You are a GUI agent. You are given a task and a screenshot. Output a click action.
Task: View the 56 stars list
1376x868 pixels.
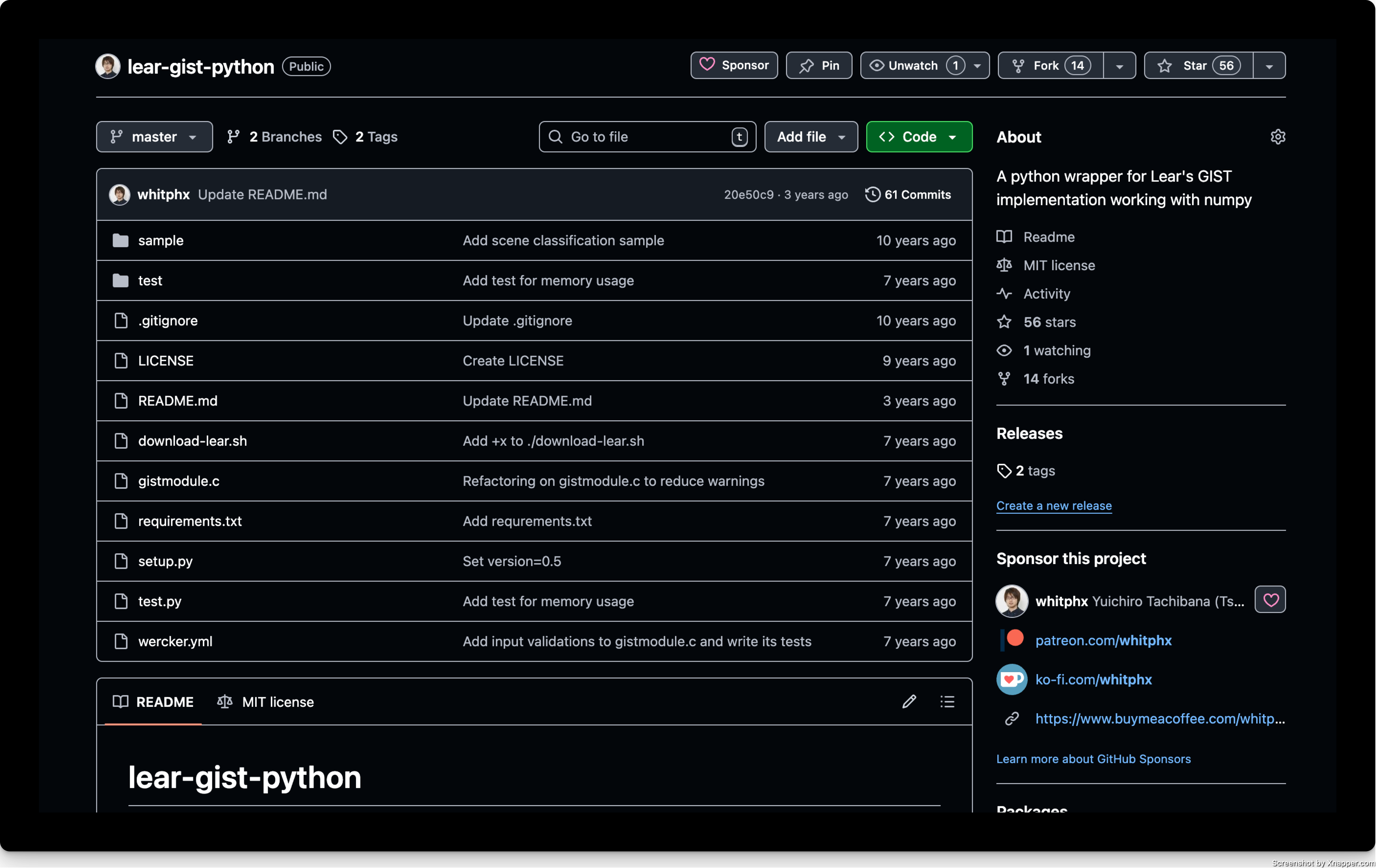click(x=1049, y=322)
